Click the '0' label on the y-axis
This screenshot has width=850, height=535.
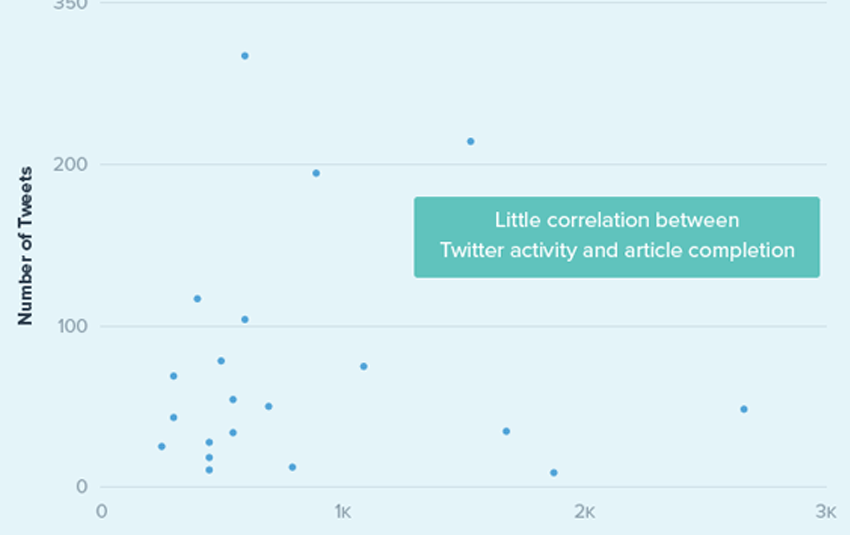click(x=84, y=487)
